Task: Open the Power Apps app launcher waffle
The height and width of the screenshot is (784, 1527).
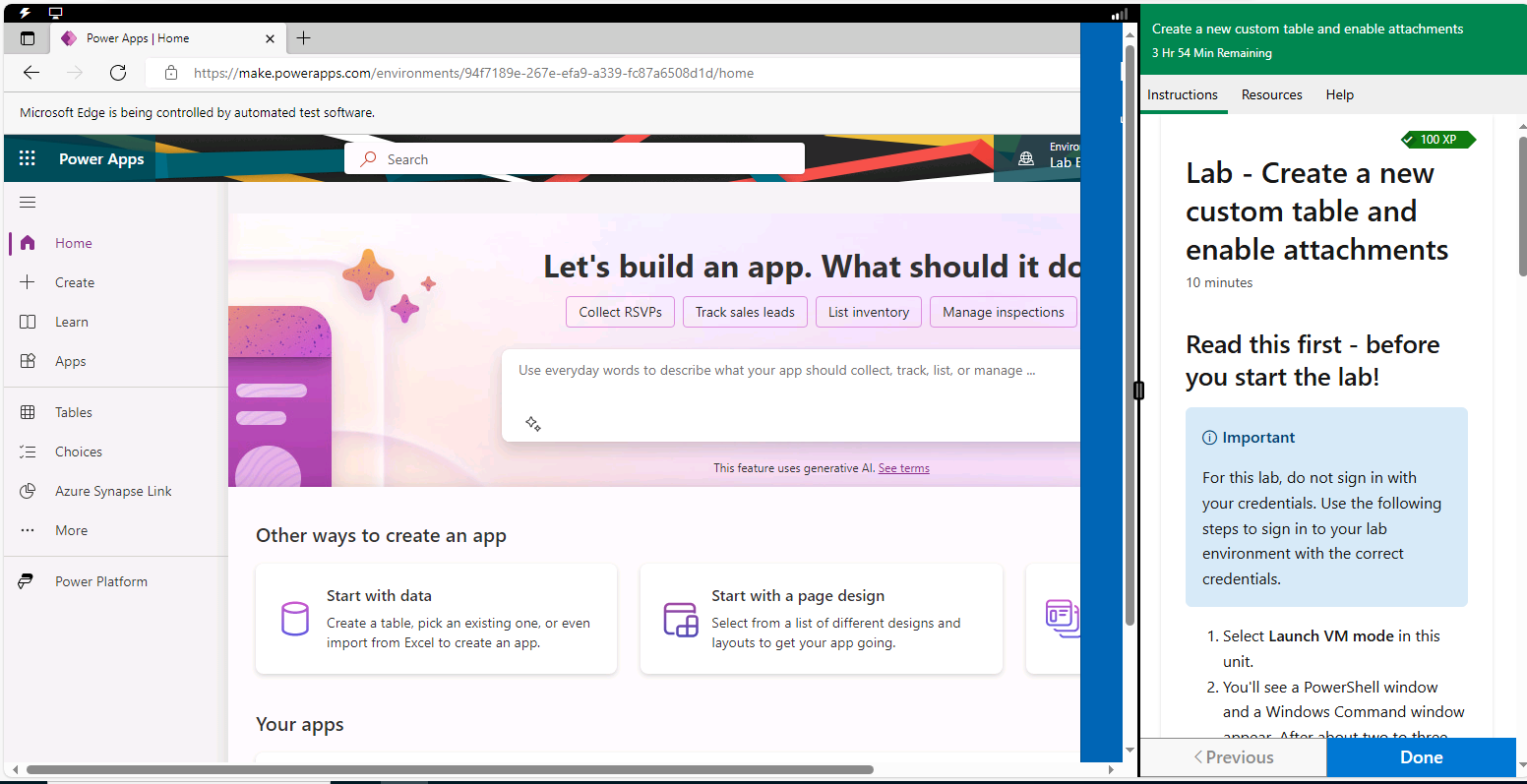Action: [x=28, y=158]
